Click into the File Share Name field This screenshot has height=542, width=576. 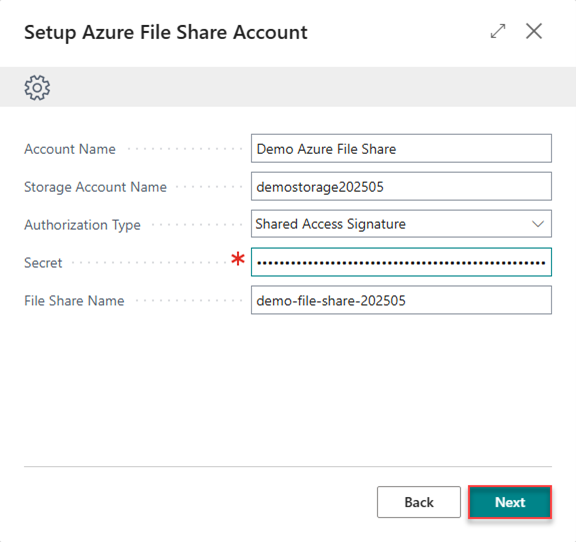tap(401, 300)
